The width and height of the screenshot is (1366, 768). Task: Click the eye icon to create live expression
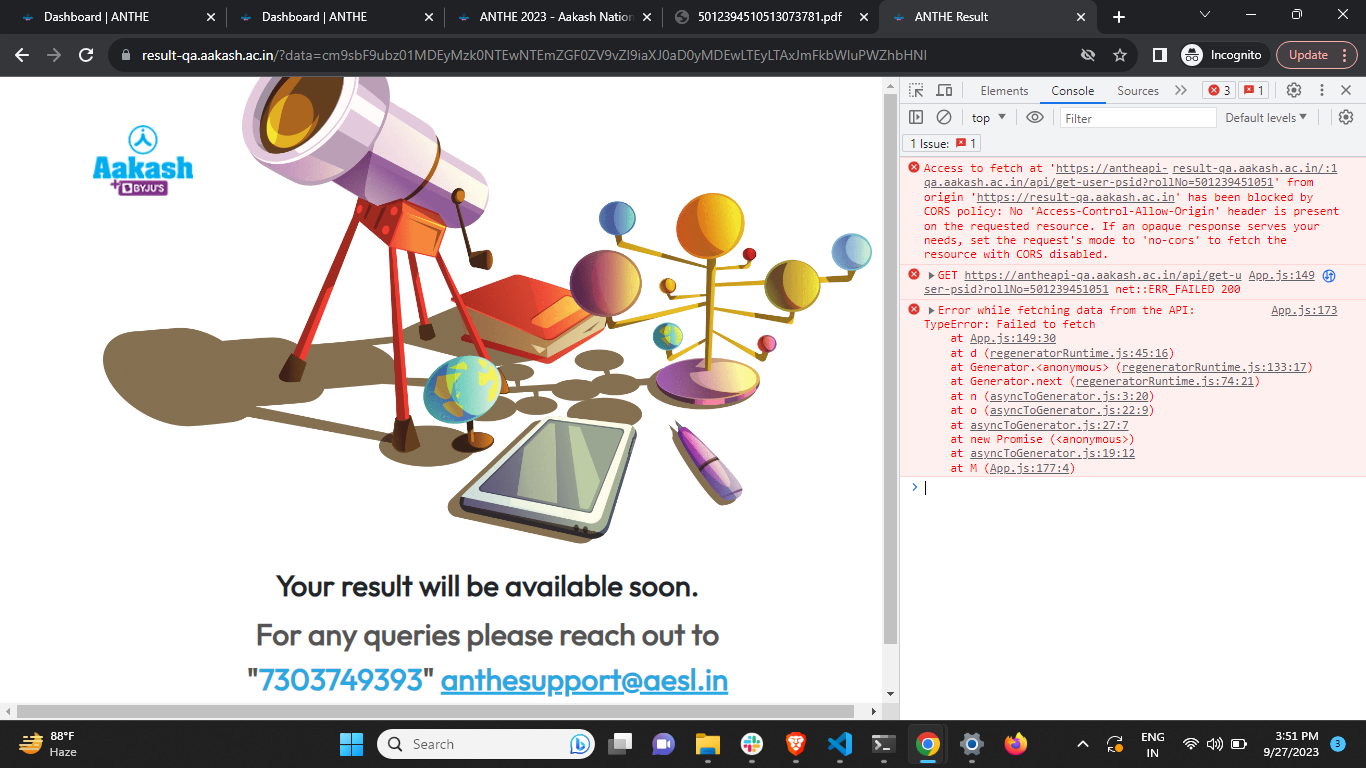[1035, 117]
